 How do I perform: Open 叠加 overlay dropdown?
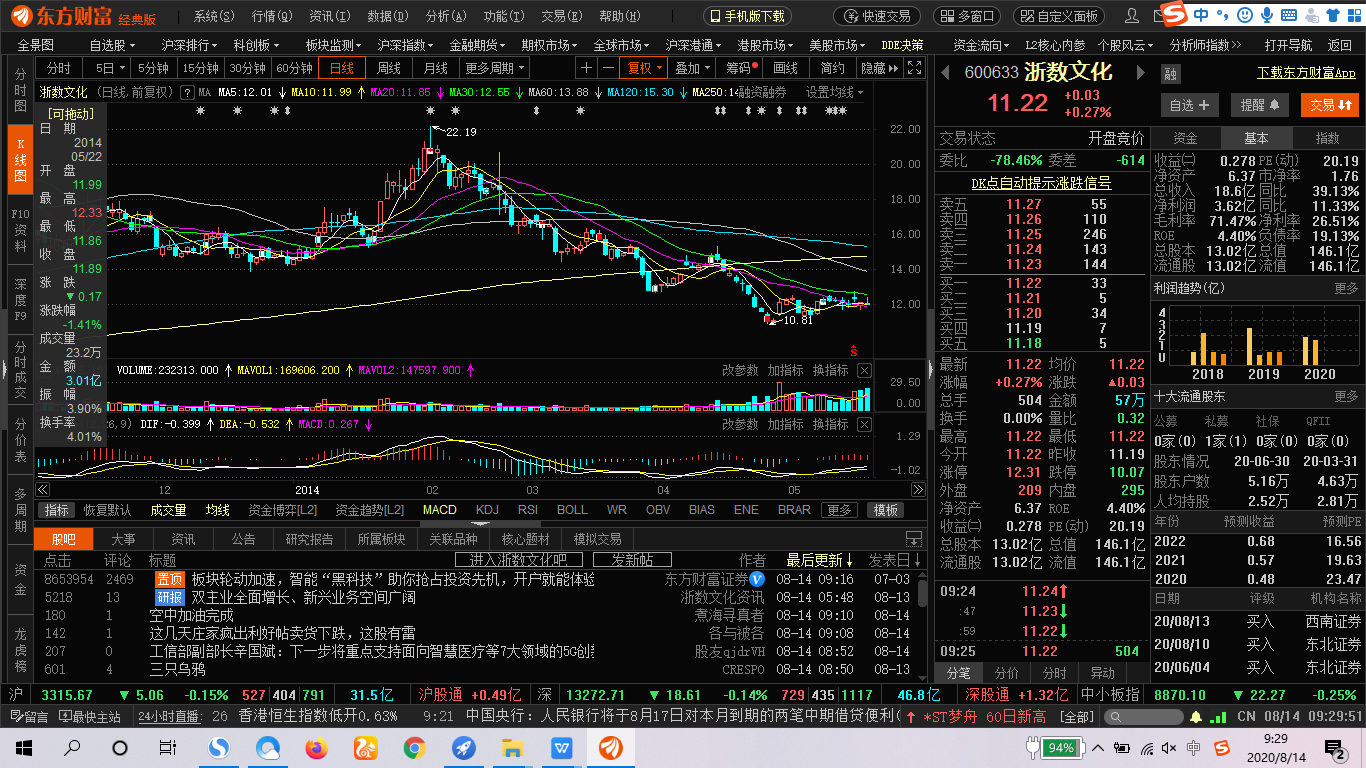pos(693,68)
